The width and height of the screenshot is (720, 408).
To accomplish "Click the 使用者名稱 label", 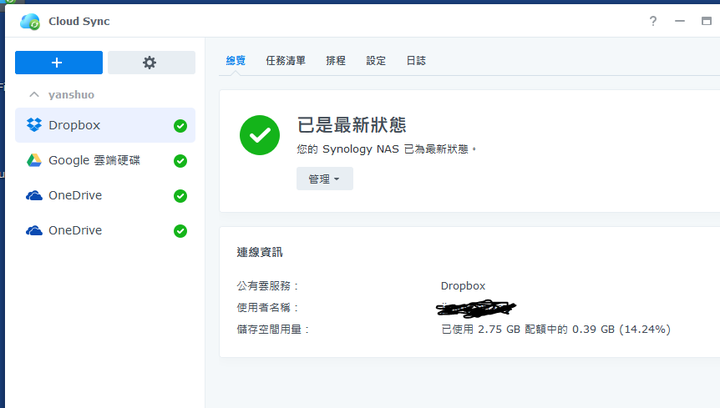I will tap(268, 307).
